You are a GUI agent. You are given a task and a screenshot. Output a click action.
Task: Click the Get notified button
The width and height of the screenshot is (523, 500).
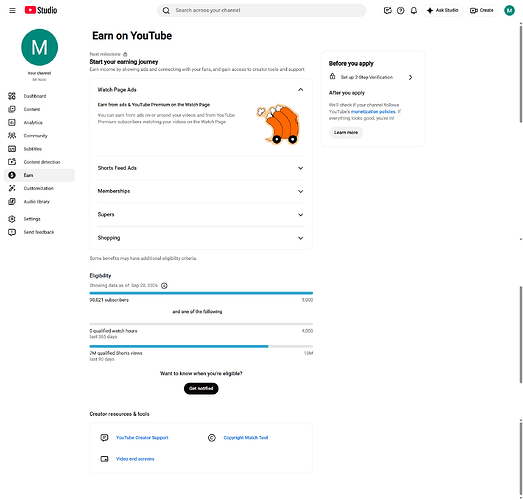tap(201, 388)
